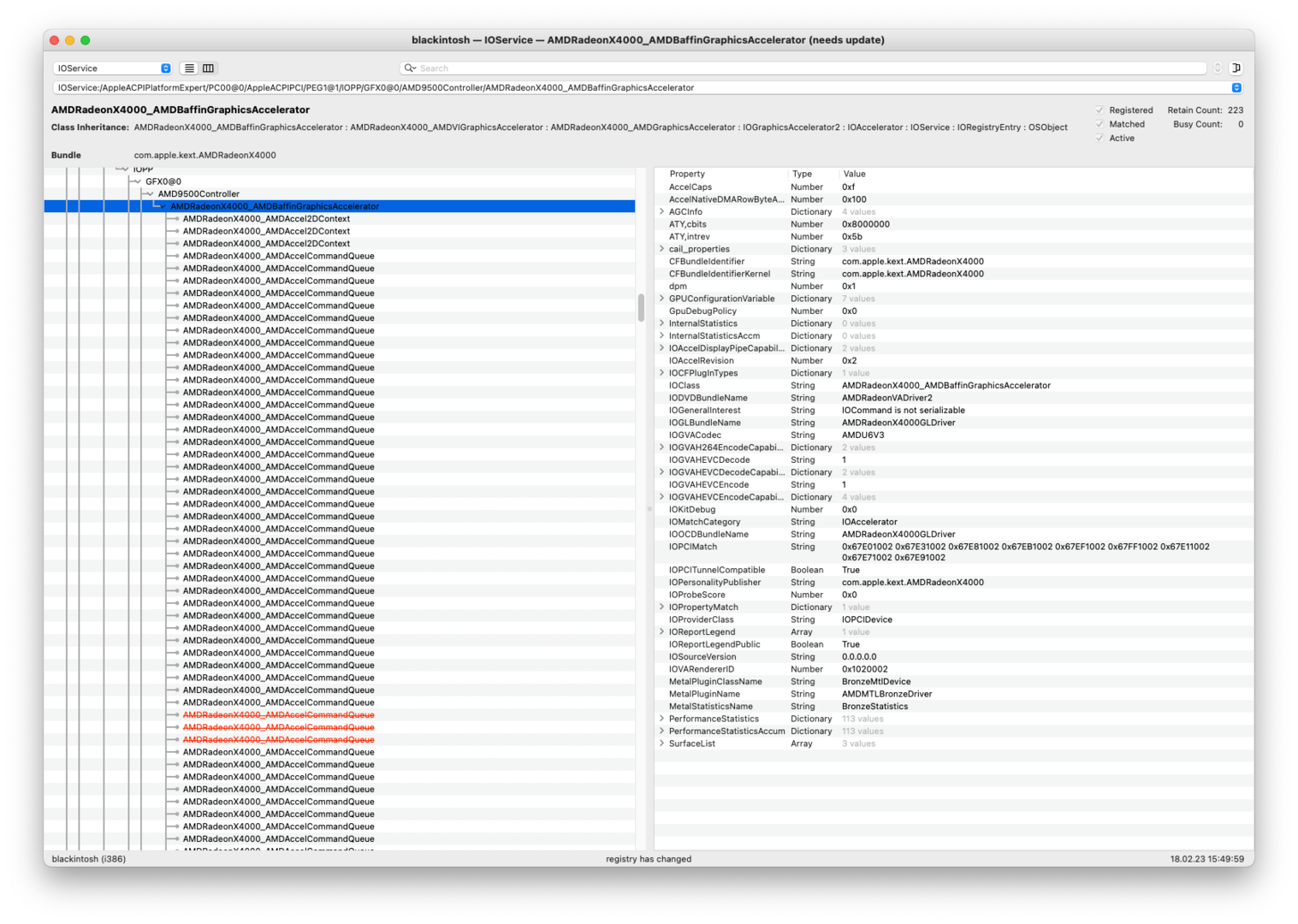Open the registry path dropdown arrow
1298x924 pixels.
(1236, 87)
